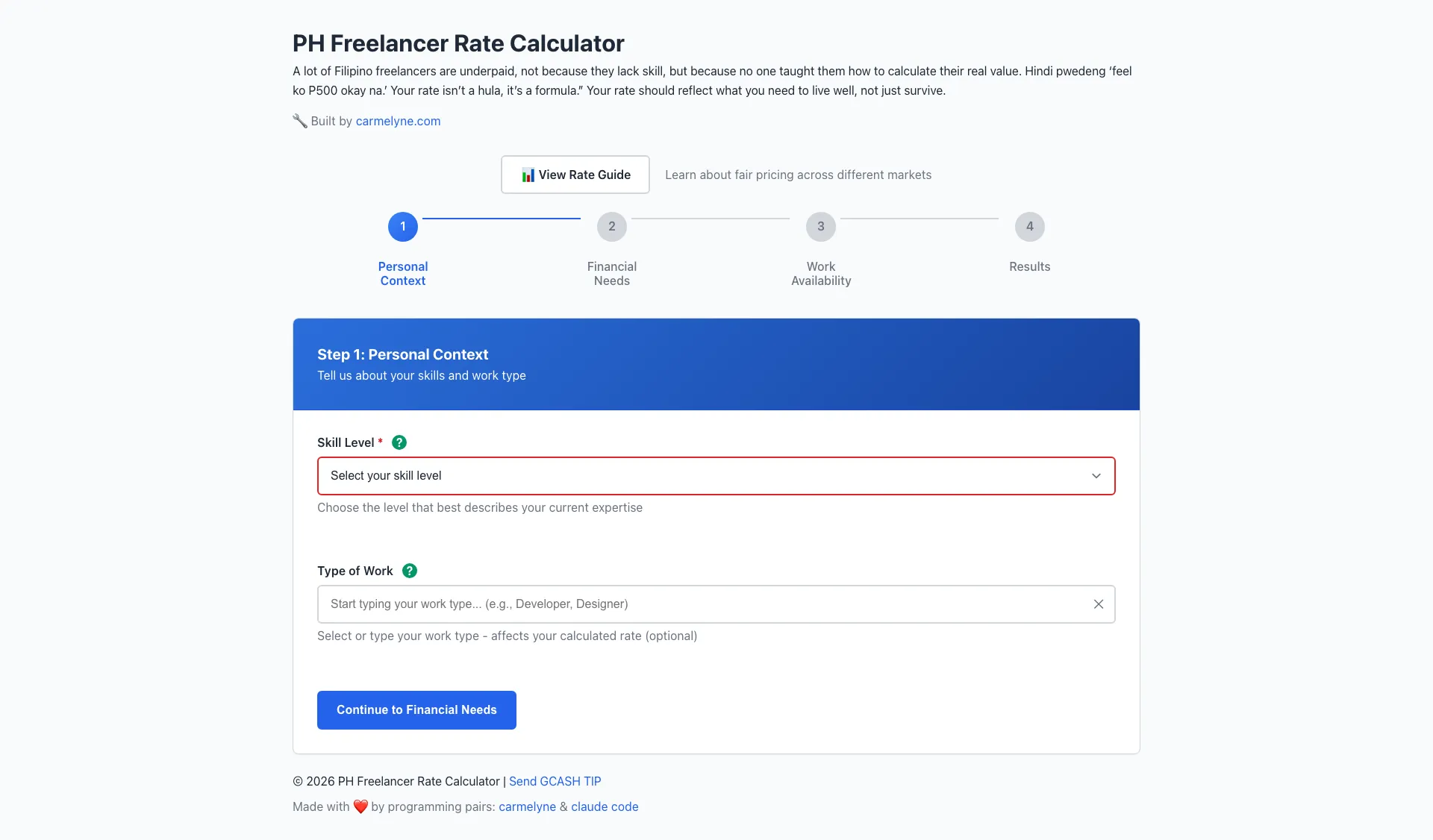Click the View Rate Guide button
This screenshot has width=1433, height=840.
click(x=575, y=175)
